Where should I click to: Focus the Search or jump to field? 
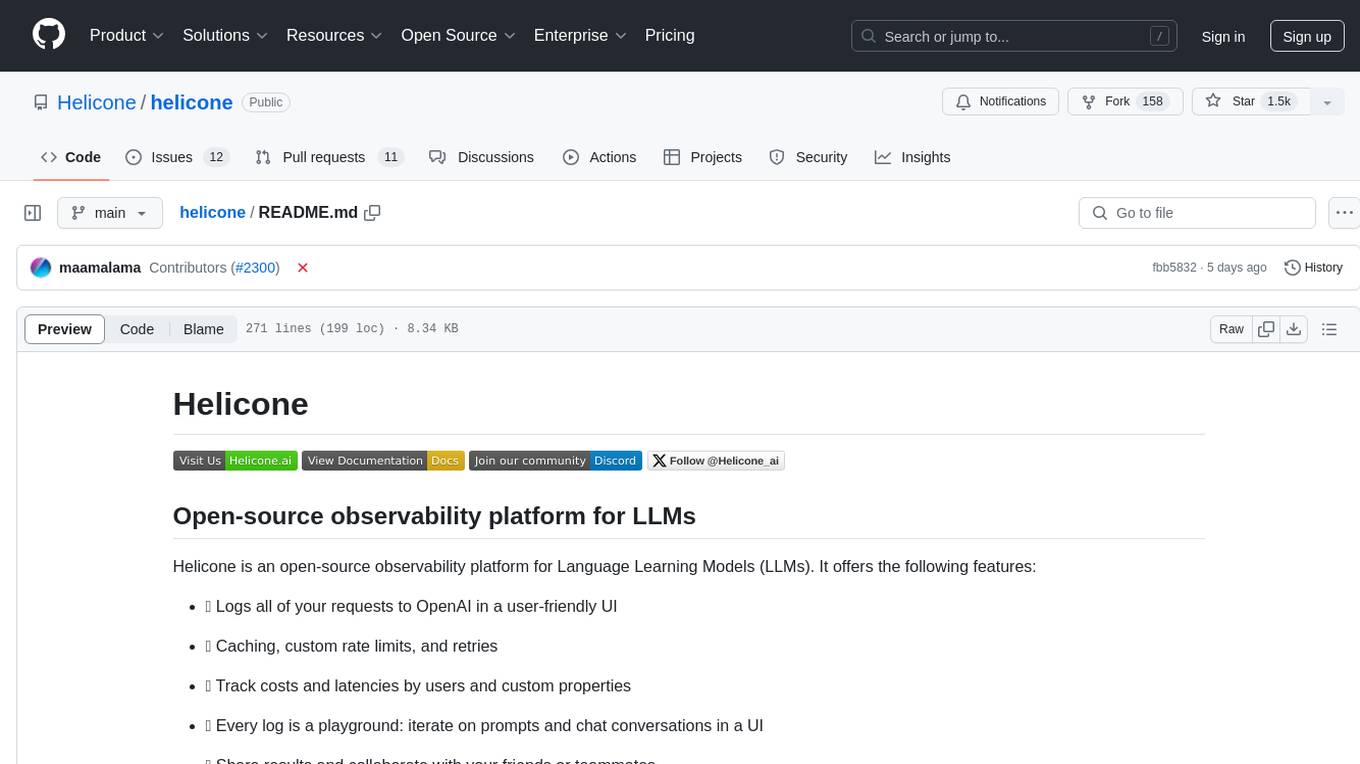(1013, 36)
